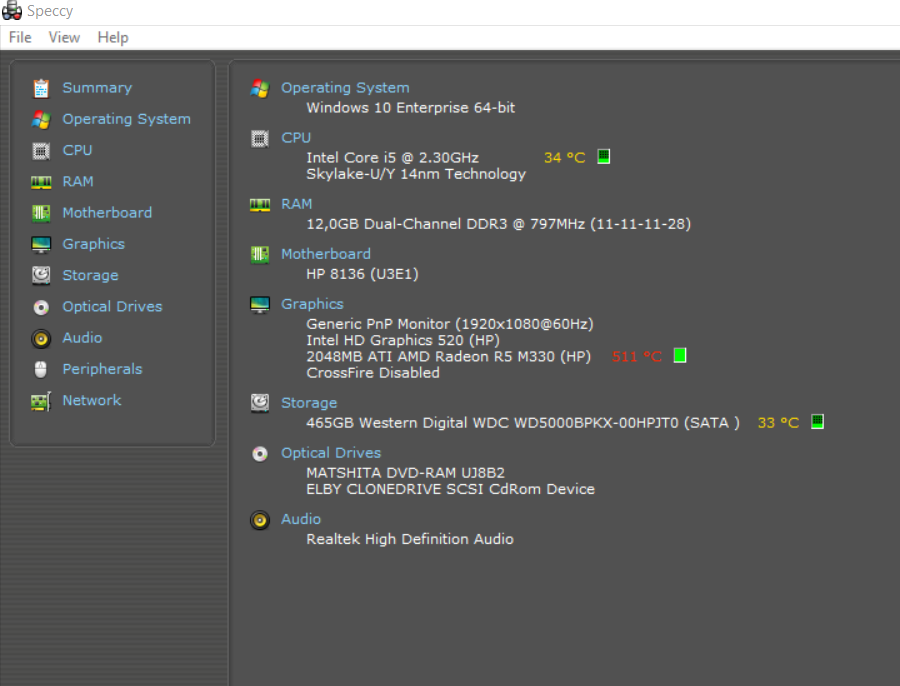The width and height of the screenshot is (900, 686).
Task: Click the Network card icon in sidebar
Action: tap(41, 401)
